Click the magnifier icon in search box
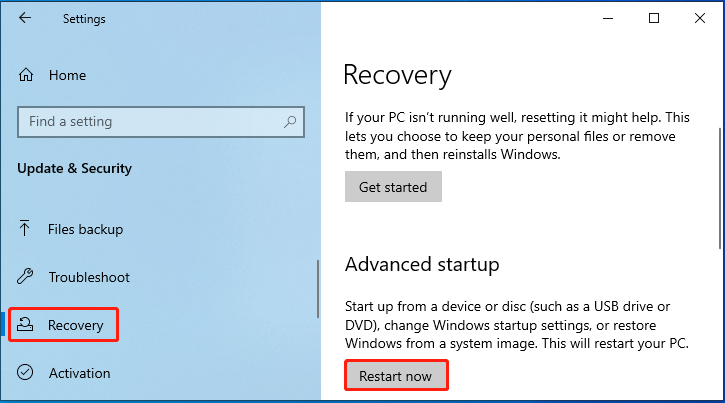725x403 pixels. (x=290, y=122)
